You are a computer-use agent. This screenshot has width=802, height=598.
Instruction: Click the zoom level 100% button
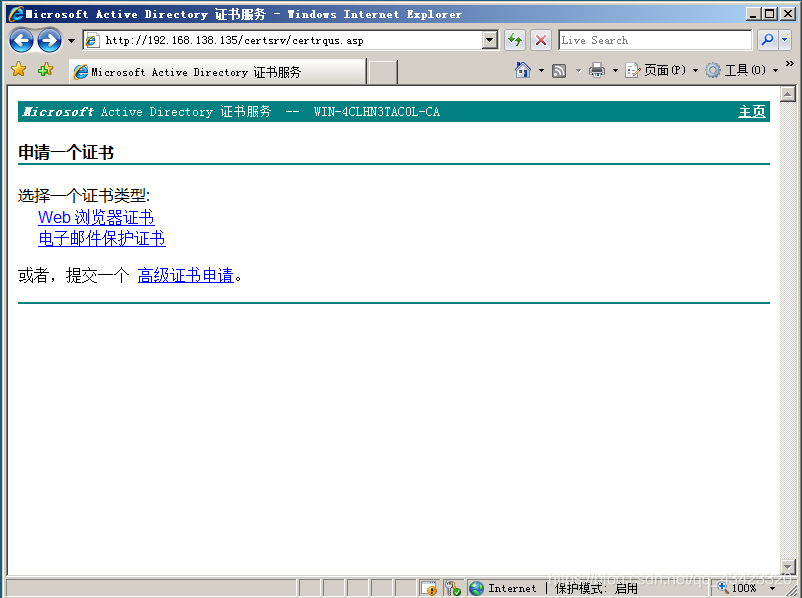(x=737, y=588)
